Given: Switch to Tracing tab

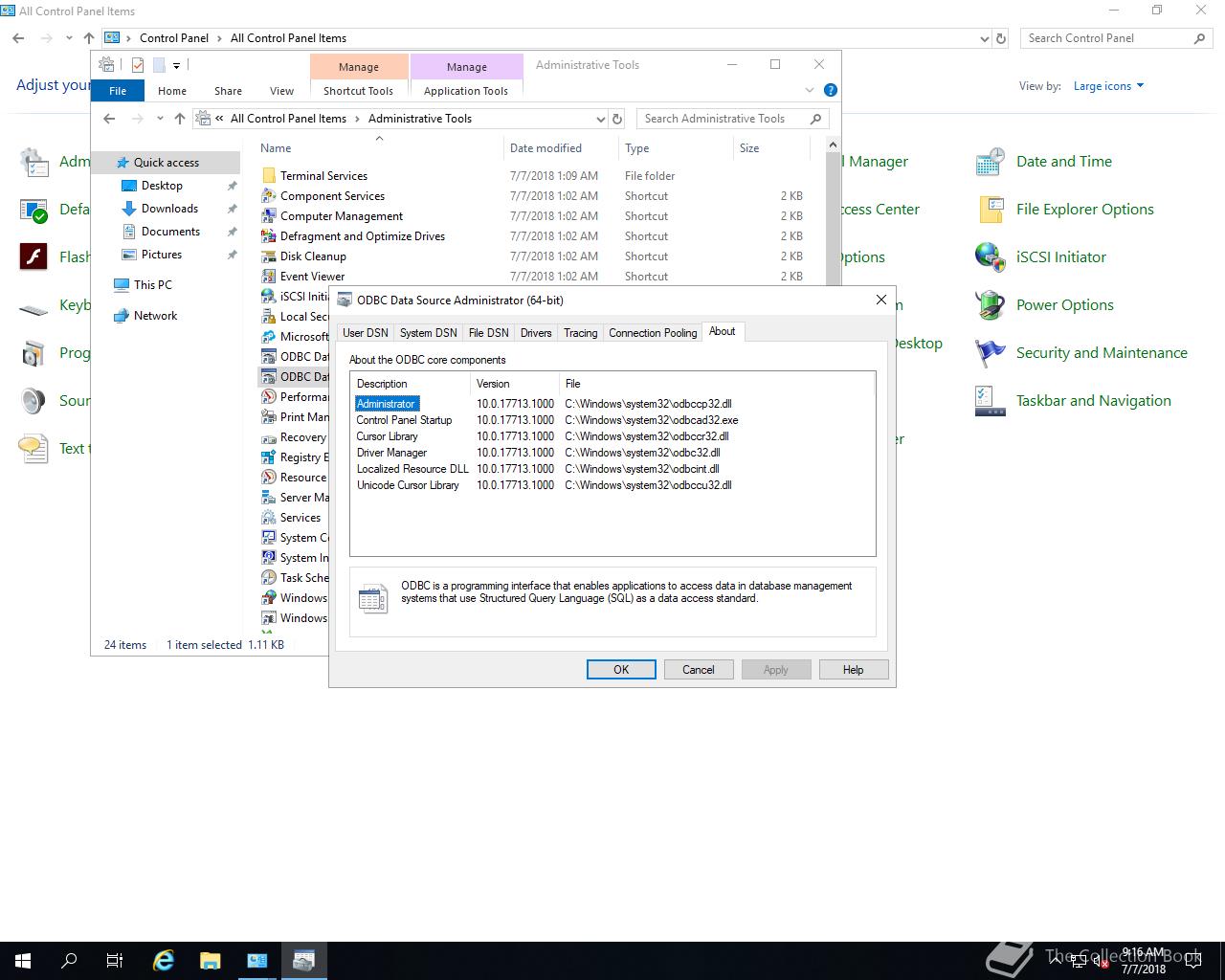Looking at the screenshot, I should click(580, 333).
